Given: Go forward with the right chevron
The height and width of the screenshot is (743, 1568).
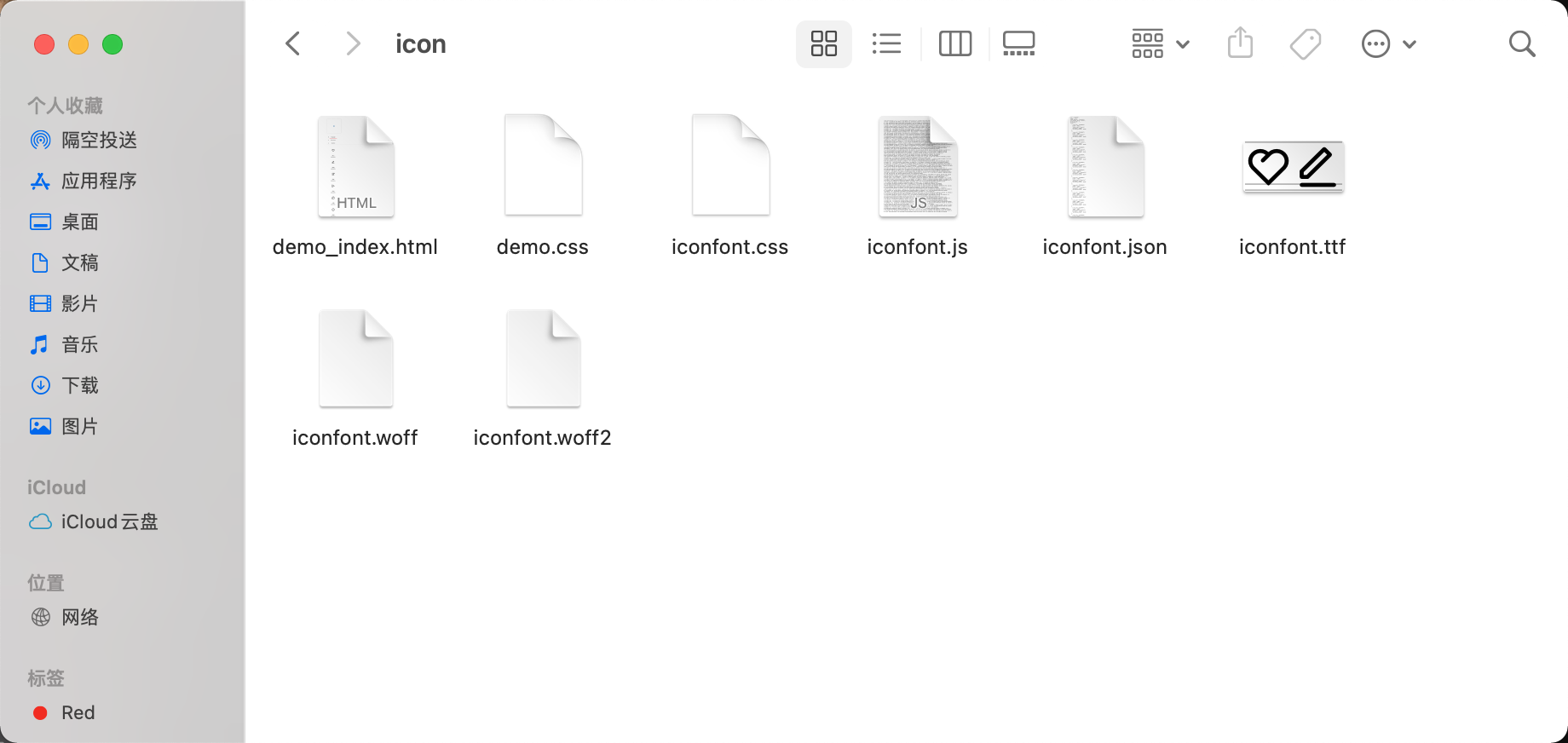Looking at the screenshot, I should [x=353, y=43].
